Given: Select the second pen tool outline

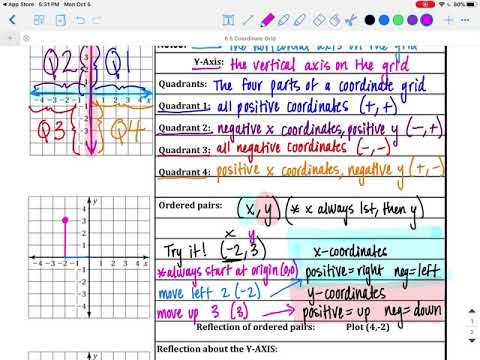Looking at the screenshot, I should point(283,20).
